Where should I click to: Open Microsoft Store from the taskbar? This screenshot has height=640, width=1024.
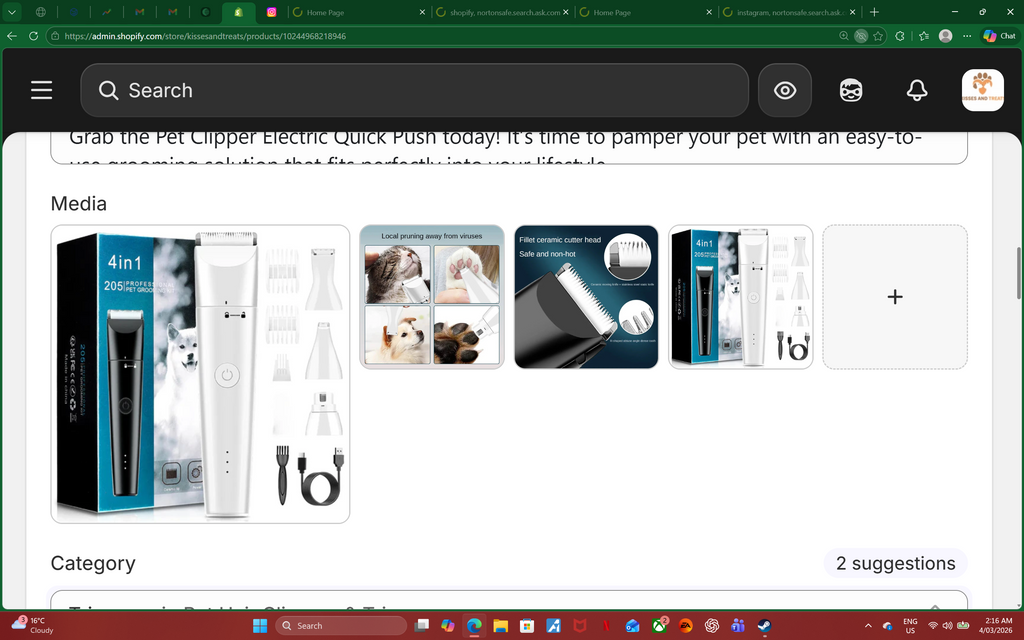[x=526, y=626]
